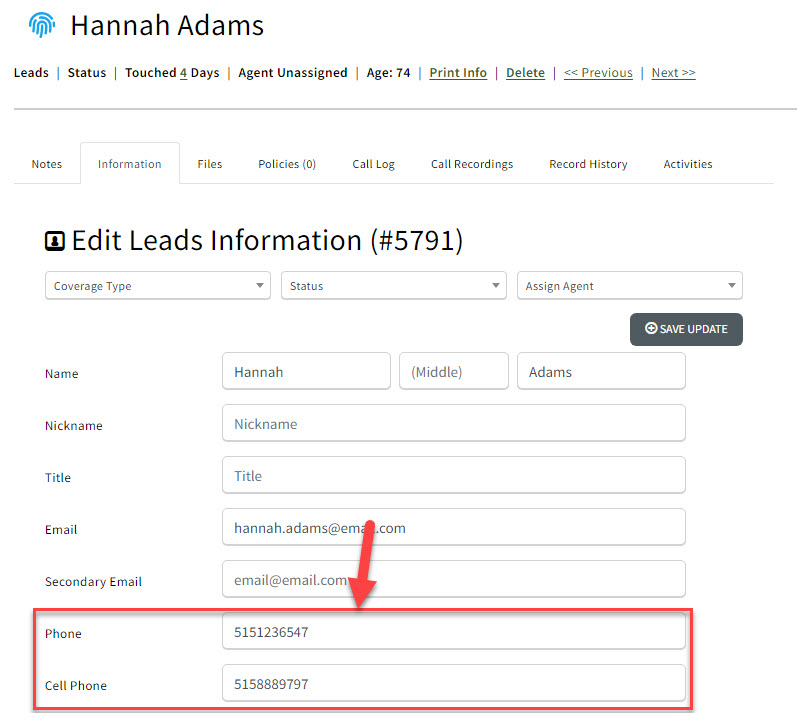
Task: Focus the Title input field
Action: (454, 475)
